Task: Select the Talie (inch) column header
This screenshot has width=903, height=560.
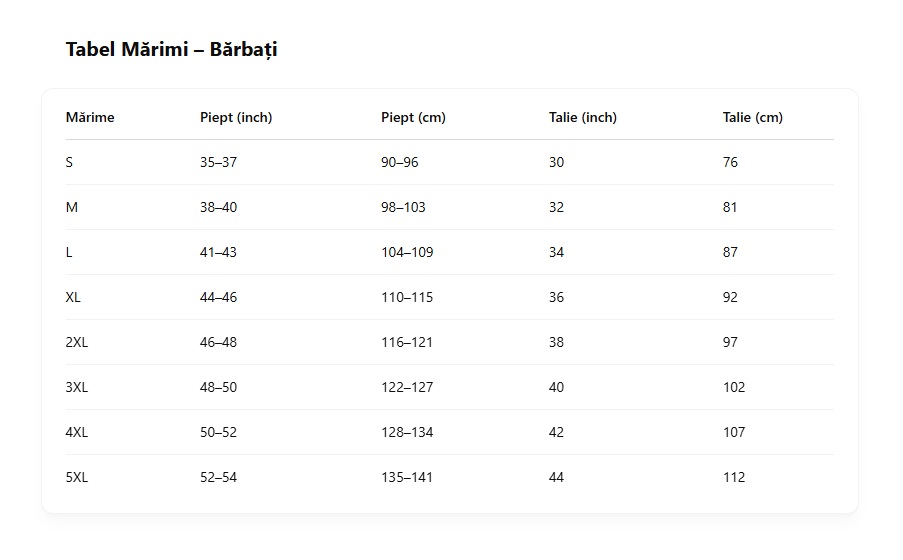Action: click(583, 118)
